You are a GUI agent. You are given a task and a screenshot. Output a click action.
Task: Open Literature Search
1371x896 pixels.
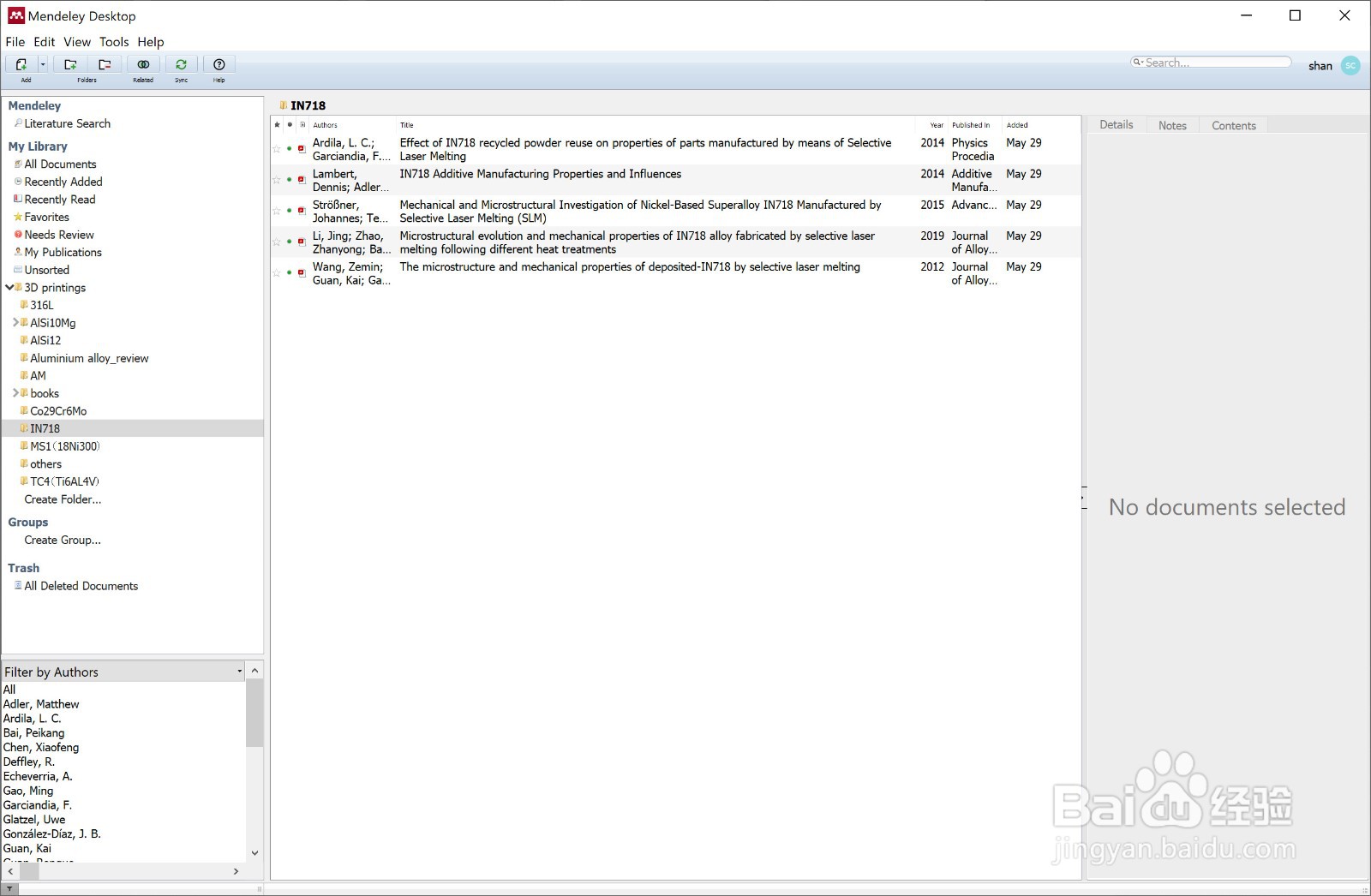pos(67,123)
